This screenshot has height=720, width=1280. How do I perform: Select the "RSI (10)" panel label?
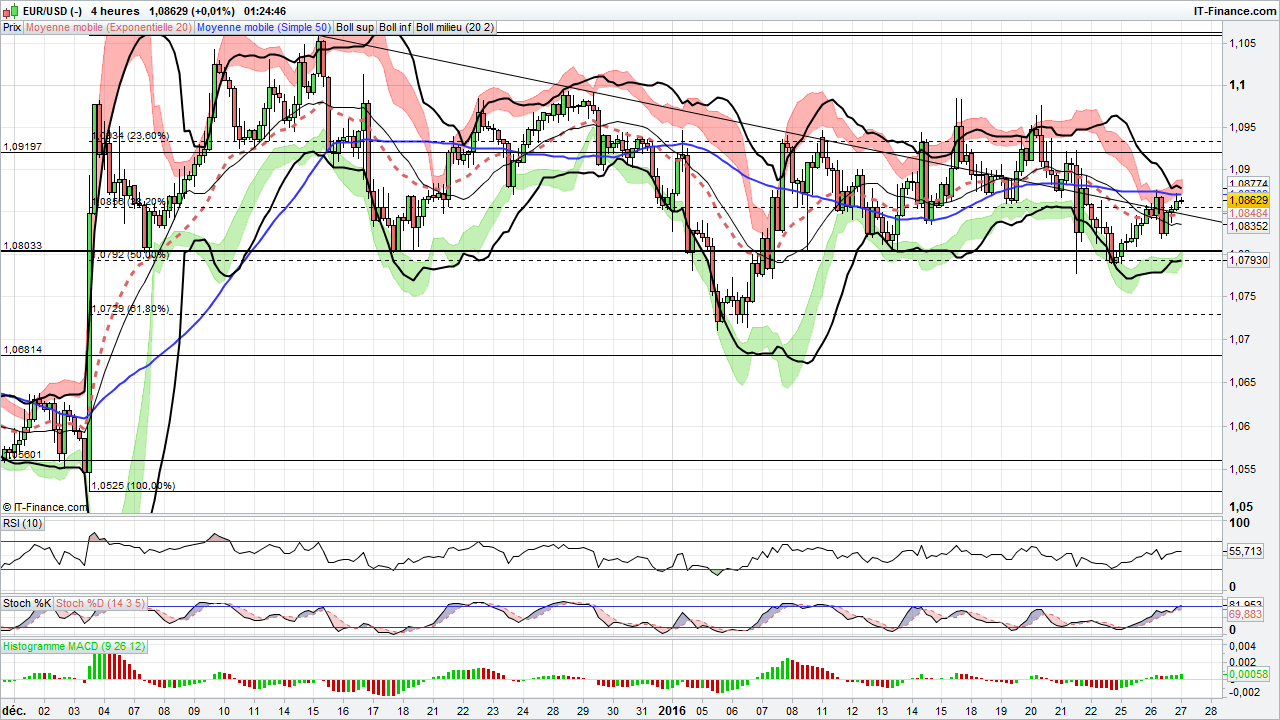click(x=22, y=522)
